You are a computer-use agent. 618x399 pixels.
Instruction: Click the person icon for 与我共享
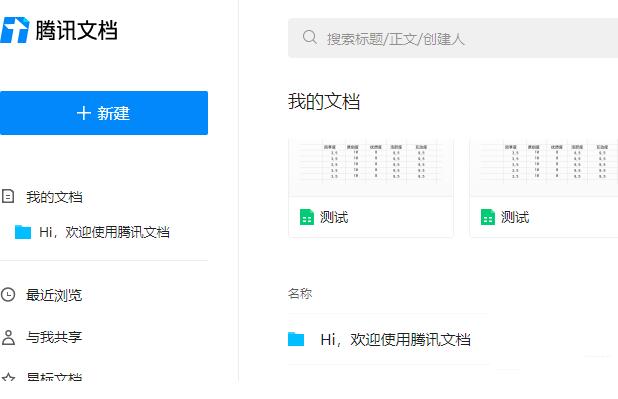pyautogui.click(x=8, y=337)
